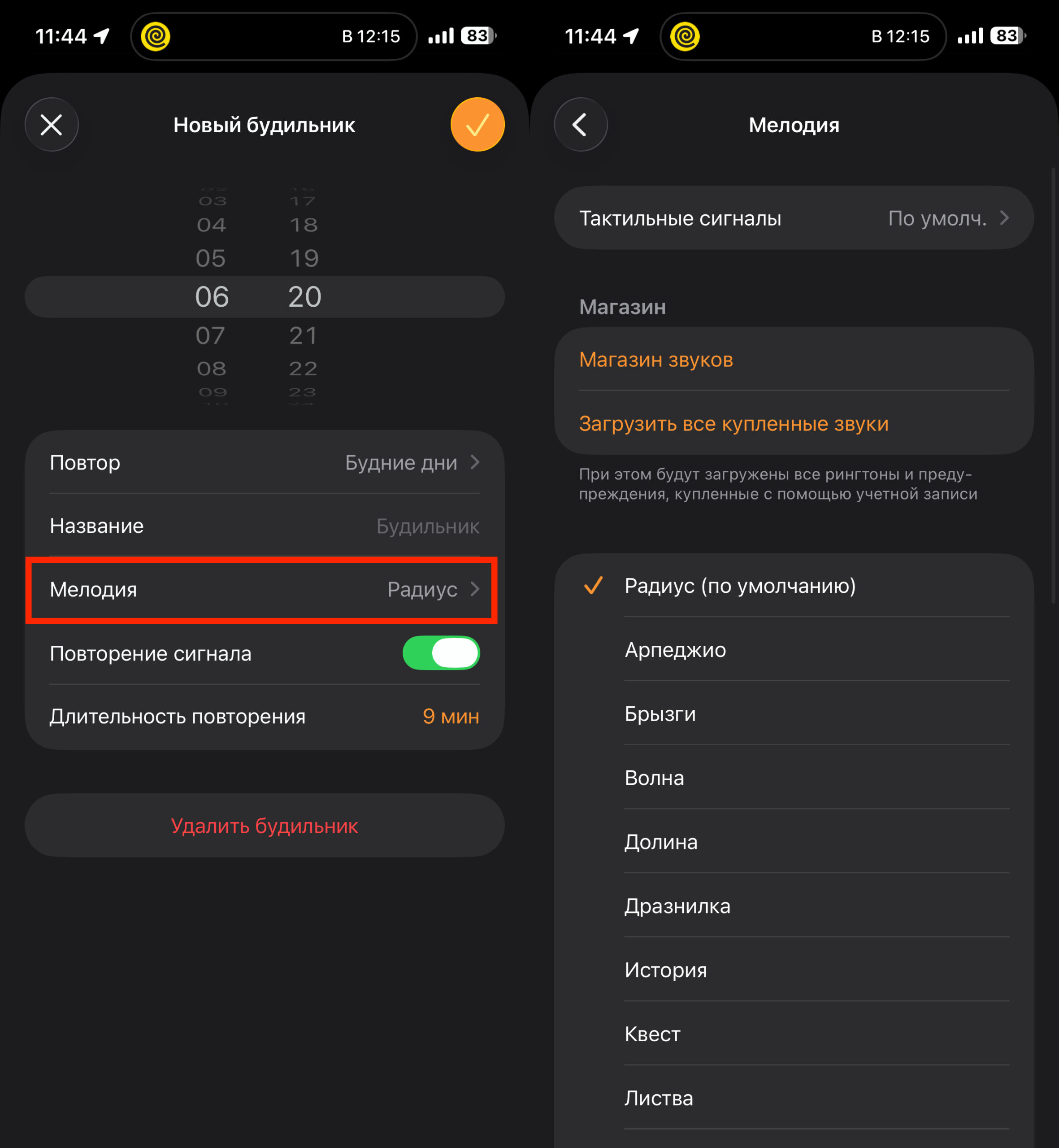This screenshot has height=1148, width=1059.
Task: Open the Повтор option set to Будние дни
Action: pos(264,462)
